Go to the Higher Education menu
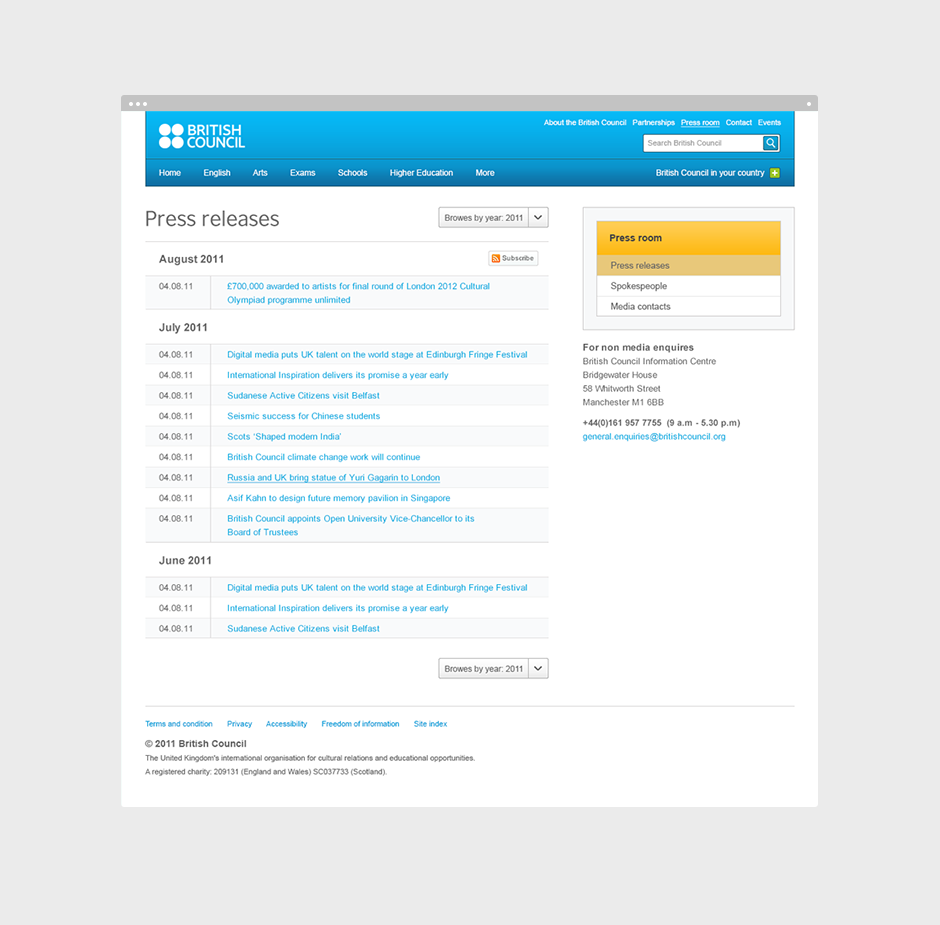 (421, 173)
